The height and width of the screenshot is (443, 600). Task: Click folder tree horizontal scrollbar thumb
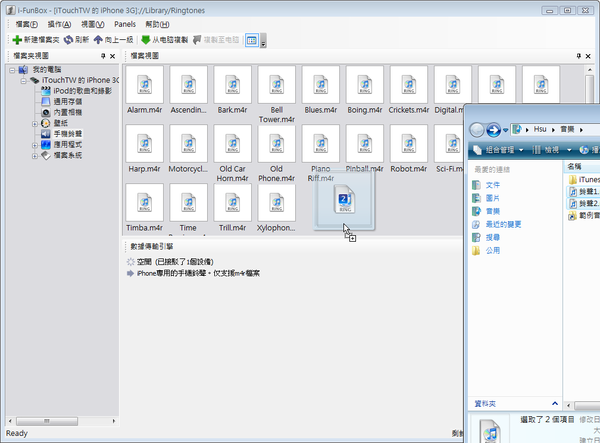tap(47, 421)
